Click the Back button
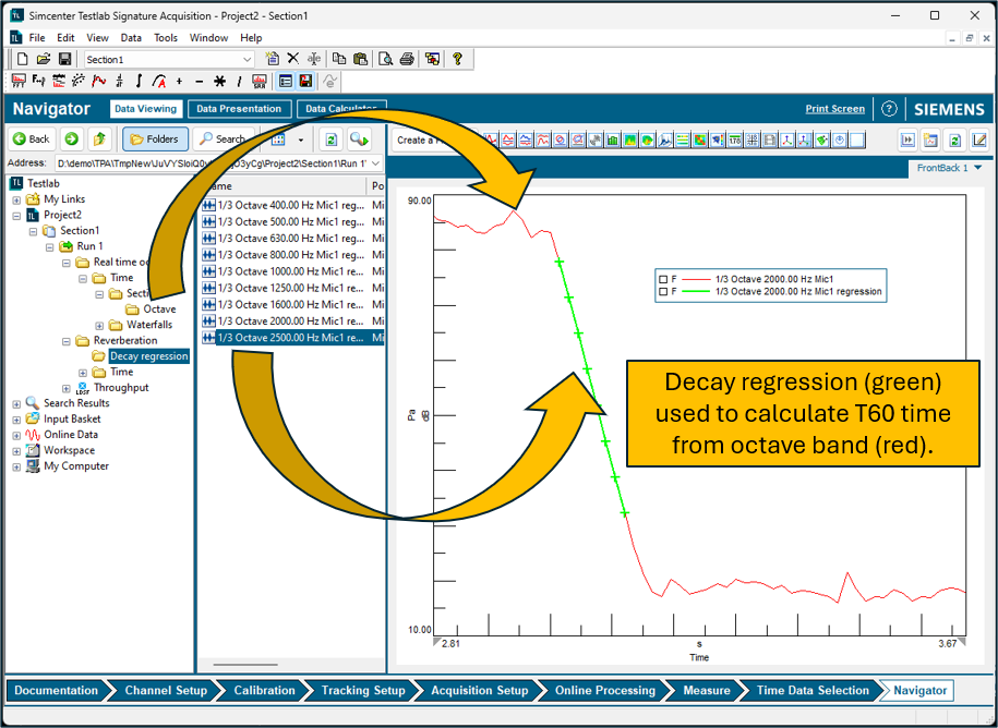The height and width of the screenshot is (728, 998). tap(32, 139)
